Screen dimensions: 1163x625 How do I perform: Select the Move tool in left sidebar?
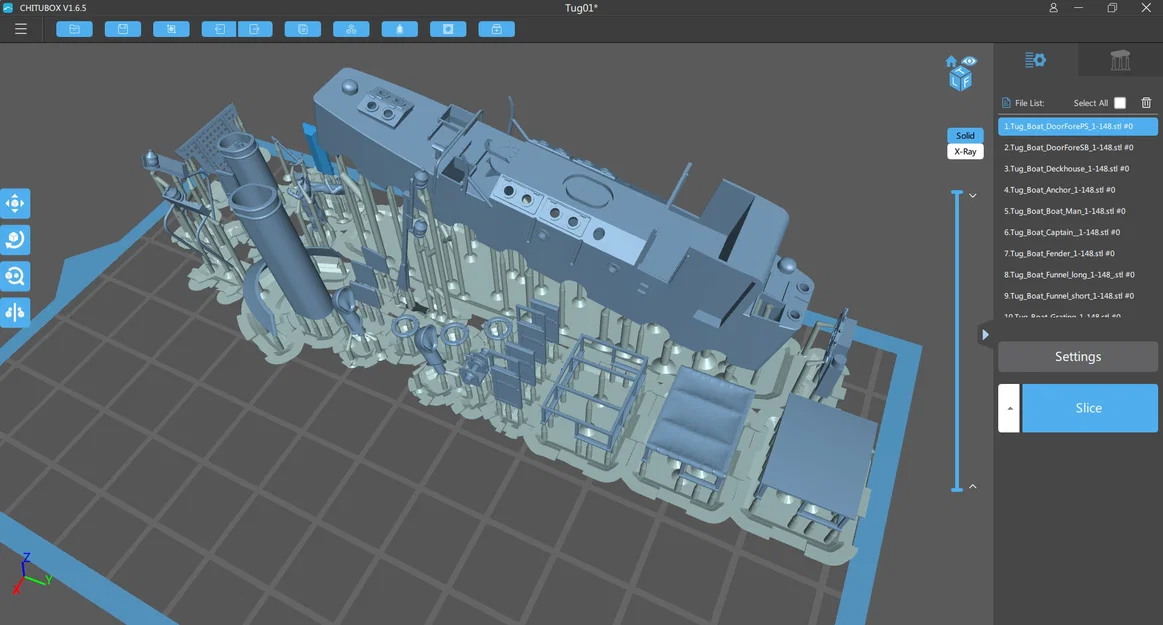click(15, 203)
